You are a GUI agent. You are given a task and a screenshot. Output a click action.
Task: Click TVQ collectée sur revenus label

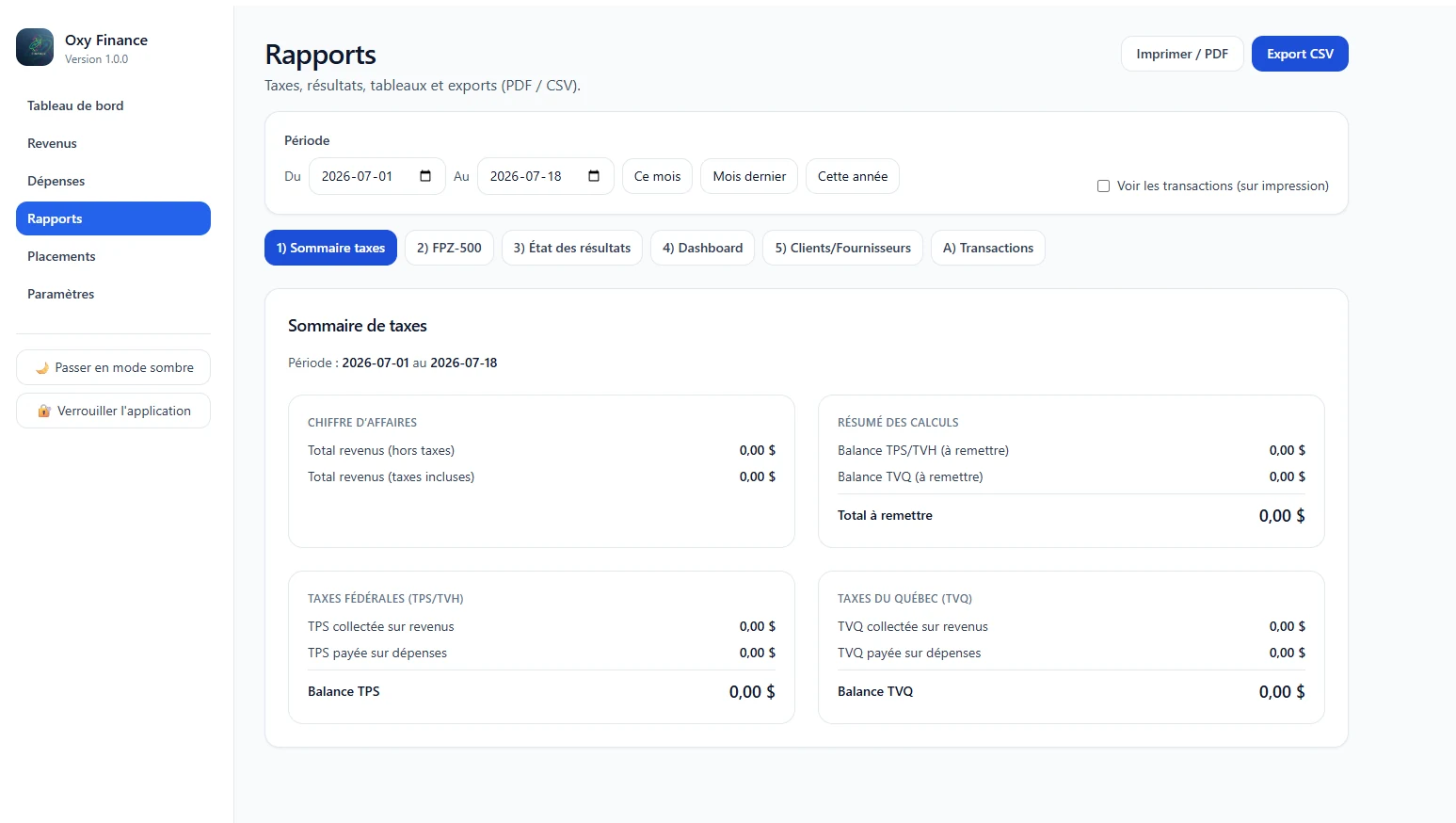click(913, 626)
